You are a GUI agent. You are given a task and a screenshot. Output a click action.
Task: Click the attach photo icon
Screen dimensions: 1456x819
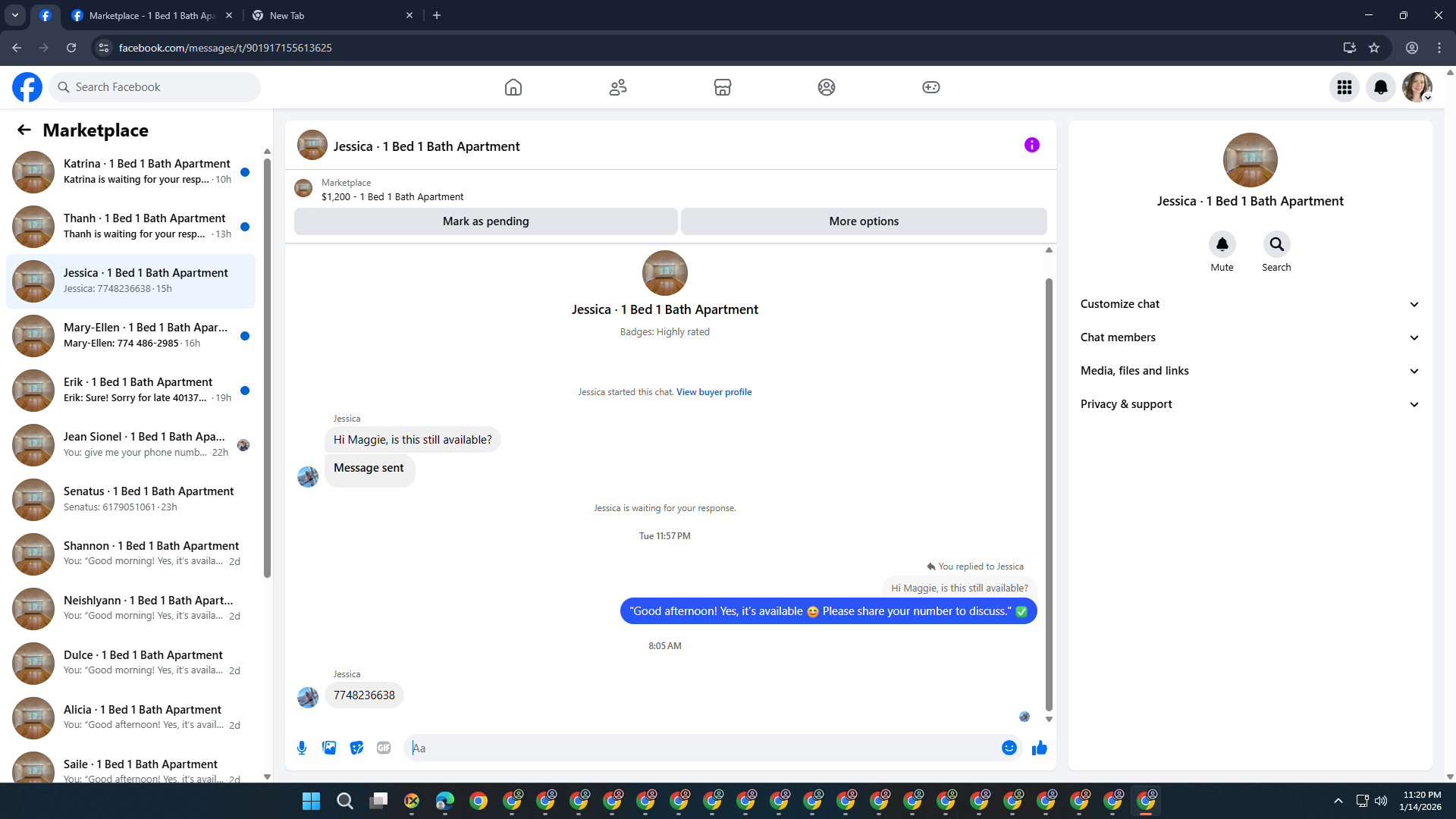pos(329,748)
